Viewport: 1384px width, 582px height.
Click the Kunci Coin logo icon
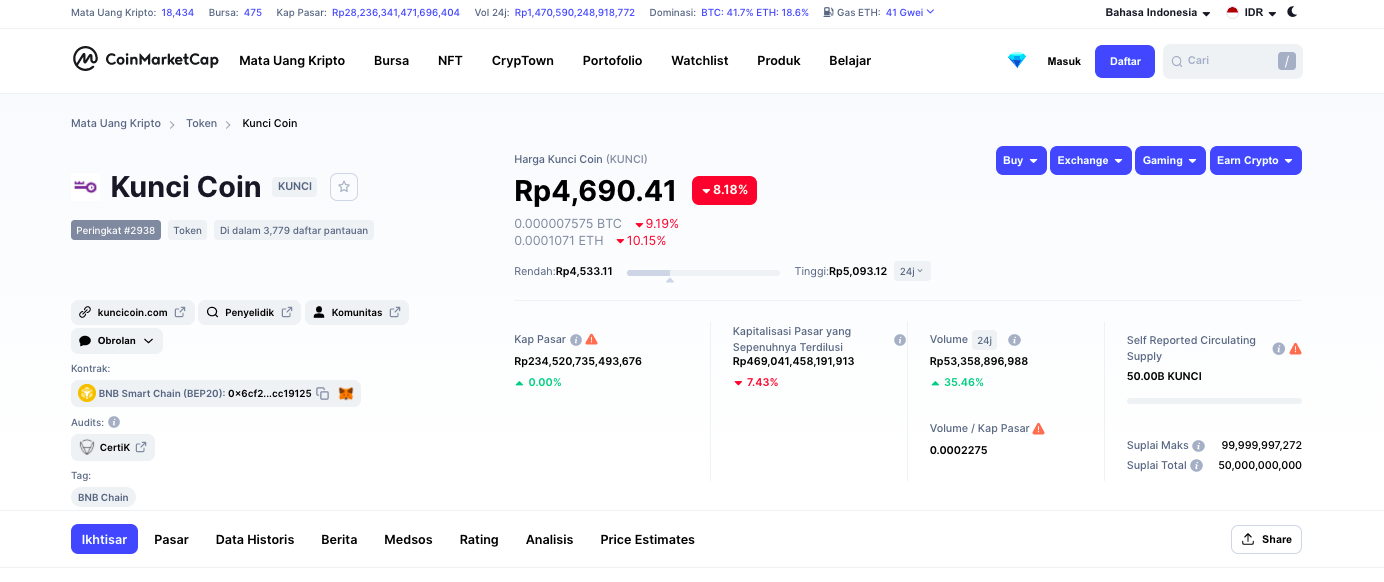pos(85,186)
